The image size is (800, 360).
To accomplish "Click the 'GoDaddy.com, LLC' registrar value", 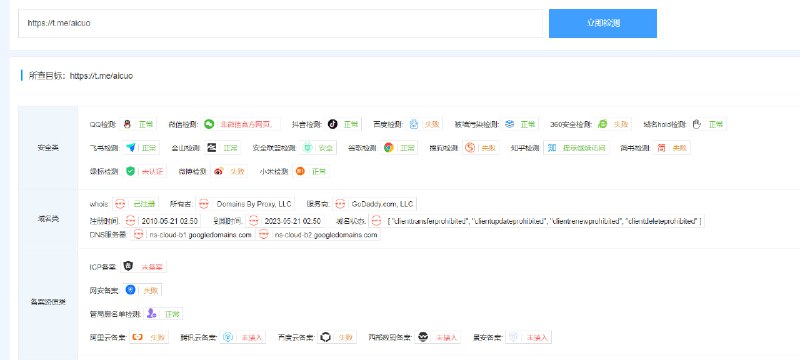I will click(382, 204).
